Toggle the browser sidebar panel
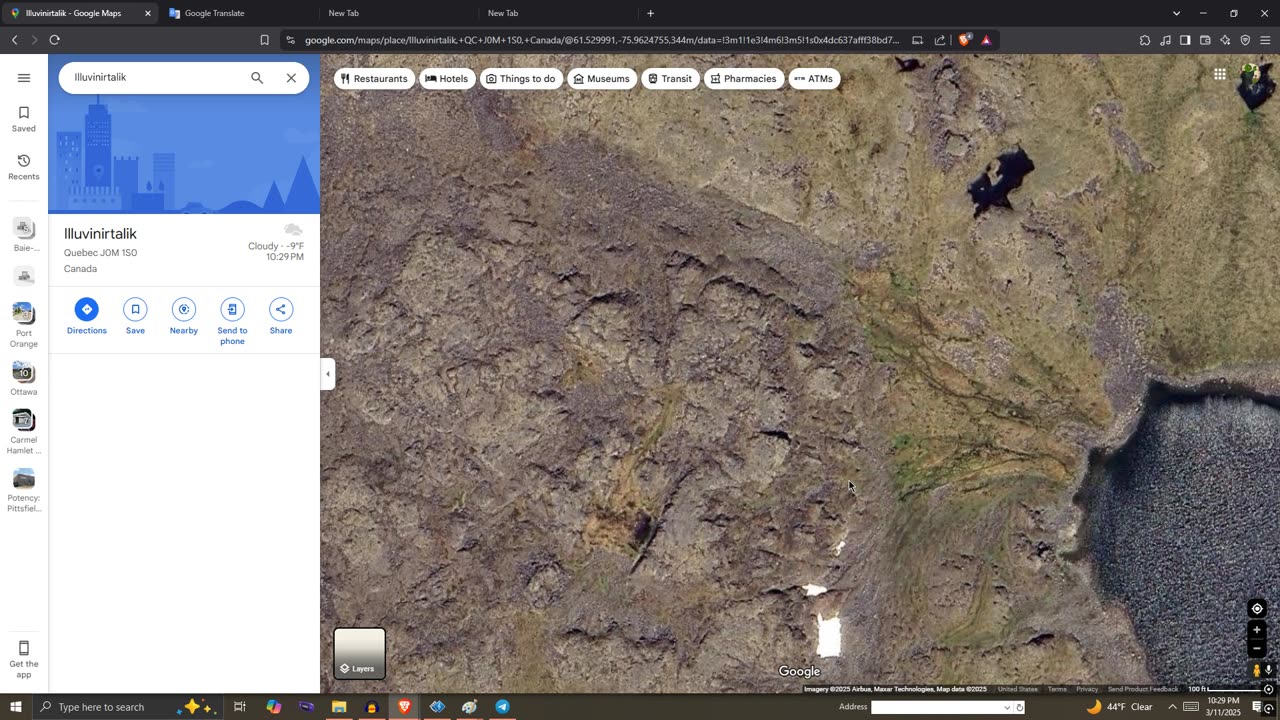 (x=1185, y=40)
